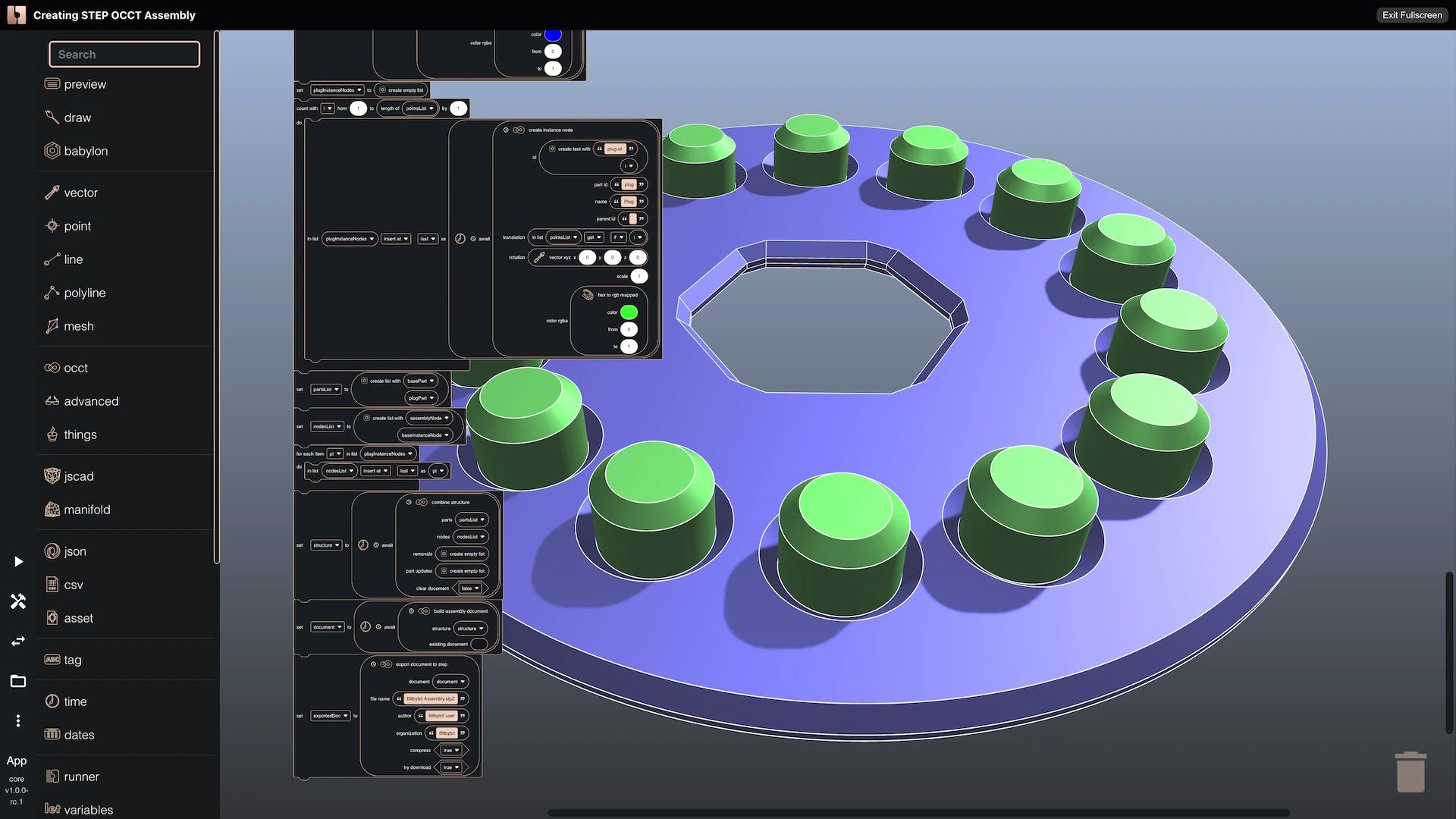Select the advanced sidebar entry

[x=91, y=401]
